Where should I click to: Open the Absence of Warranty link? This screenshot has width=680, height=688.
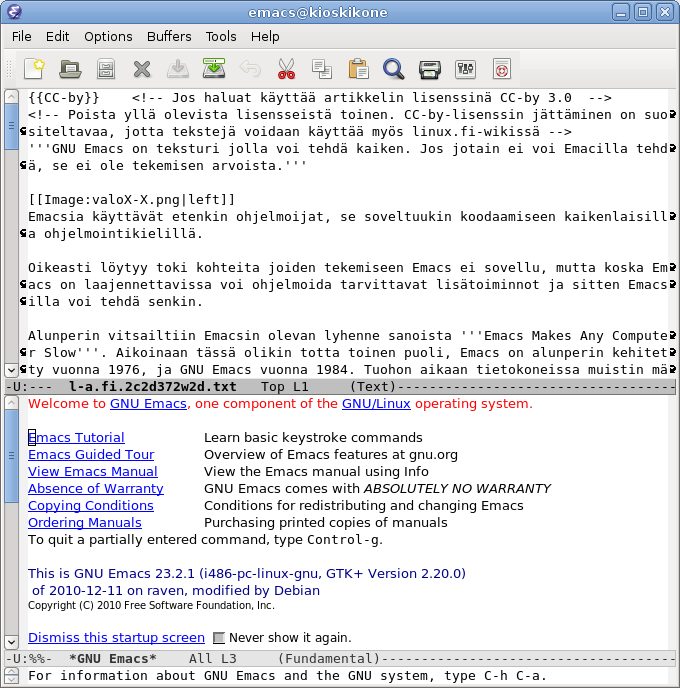tap(96, 488)
